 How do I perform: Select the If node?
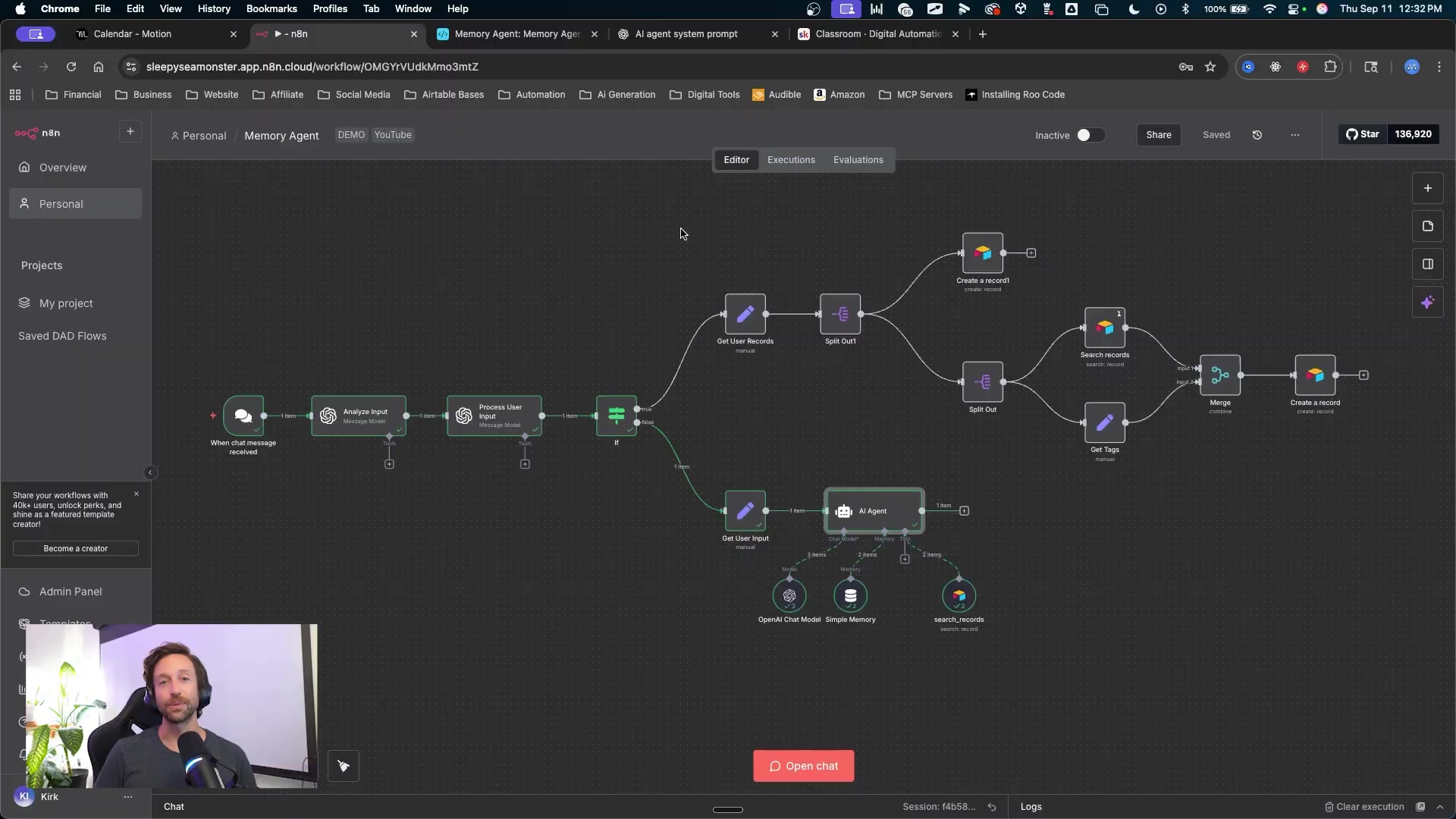click(x=616, y=416)
